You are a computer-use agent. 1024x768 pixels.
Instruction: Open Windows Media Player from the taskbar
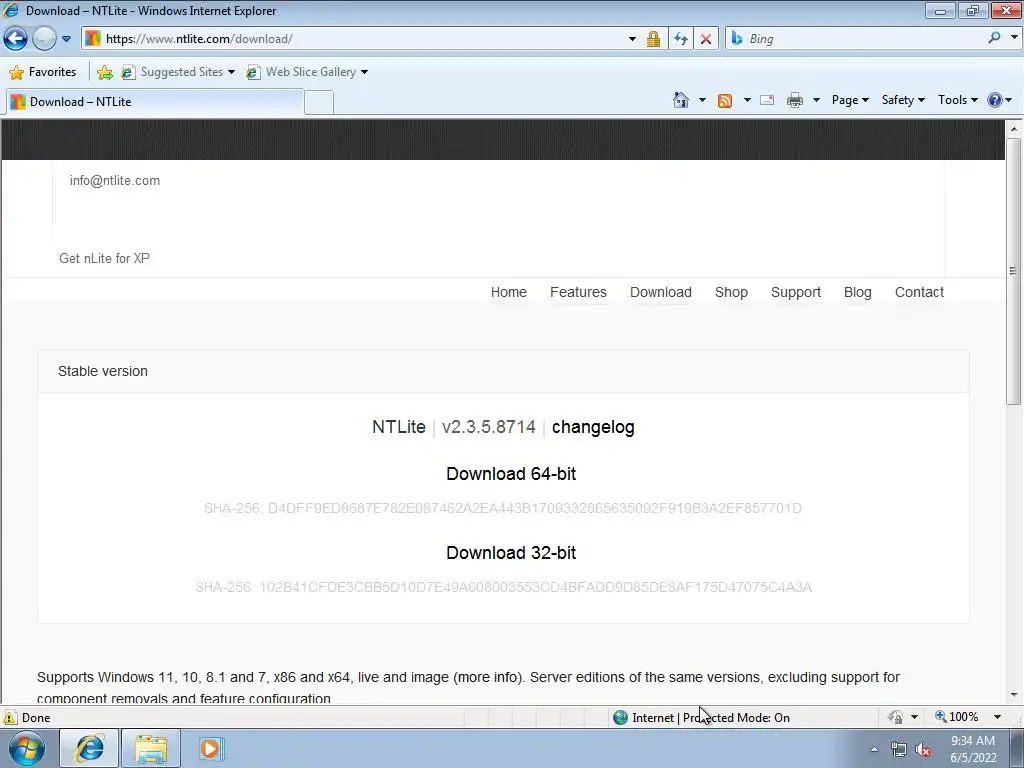[211, 748]
